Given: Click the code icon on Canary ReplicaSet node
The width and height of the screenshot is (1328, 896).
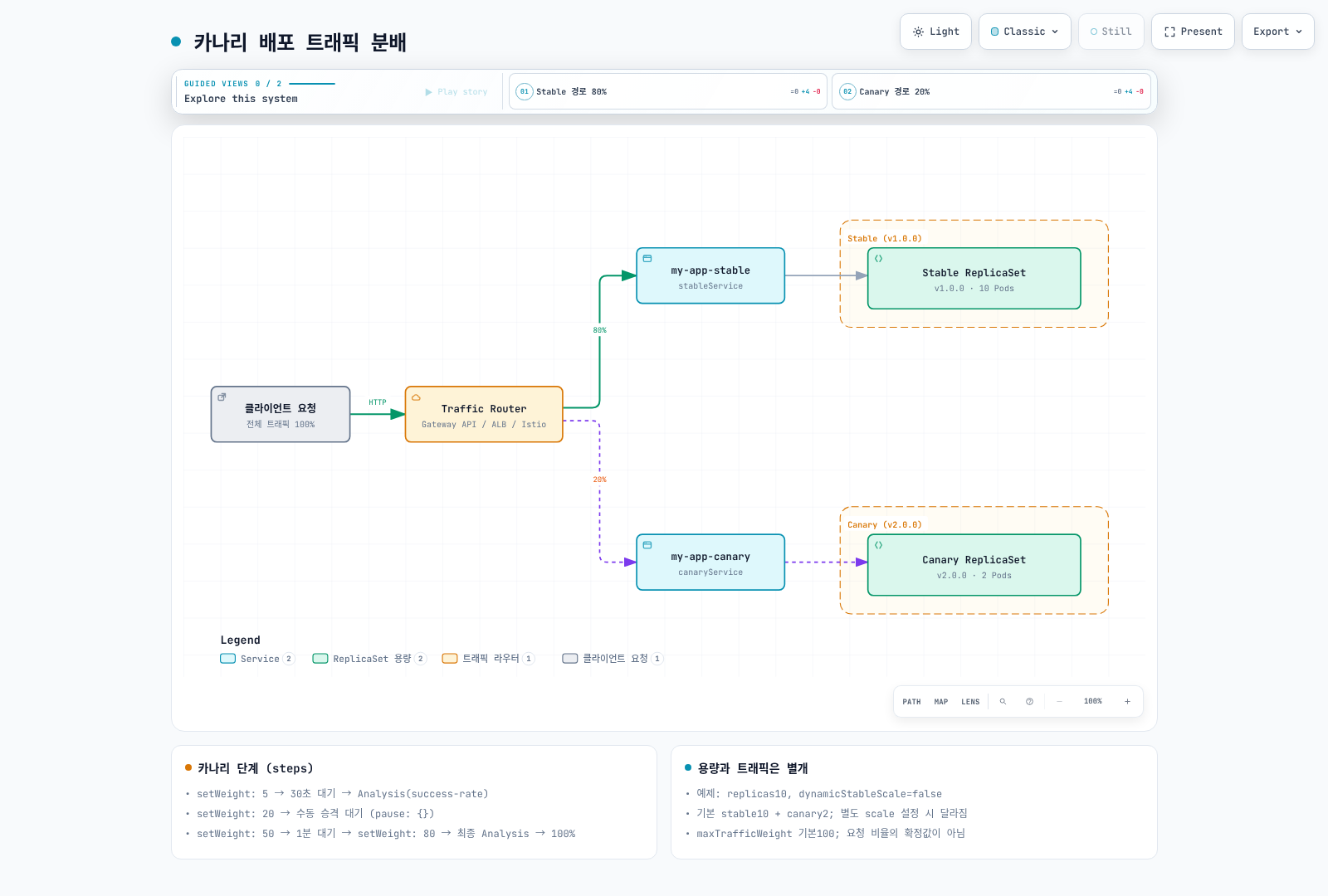Looking at the screenshot, I should click(878, 545).
